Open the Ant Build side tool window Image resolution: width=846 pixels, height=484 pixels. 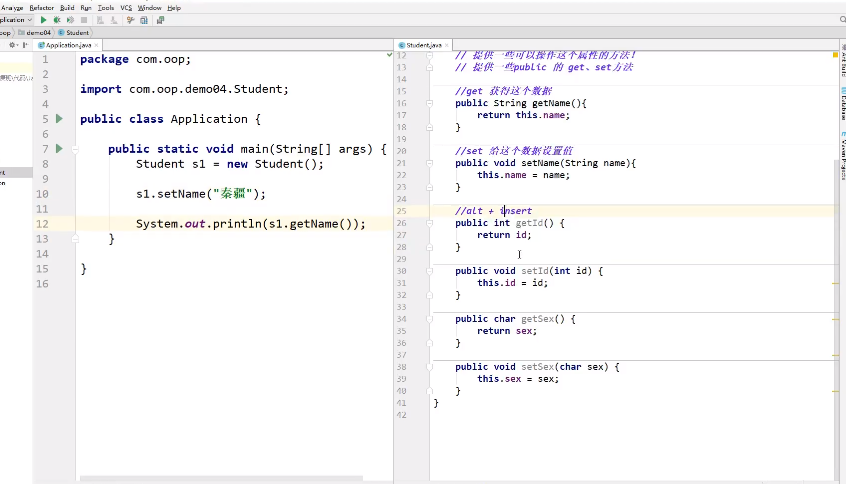[x=843, y=61]
